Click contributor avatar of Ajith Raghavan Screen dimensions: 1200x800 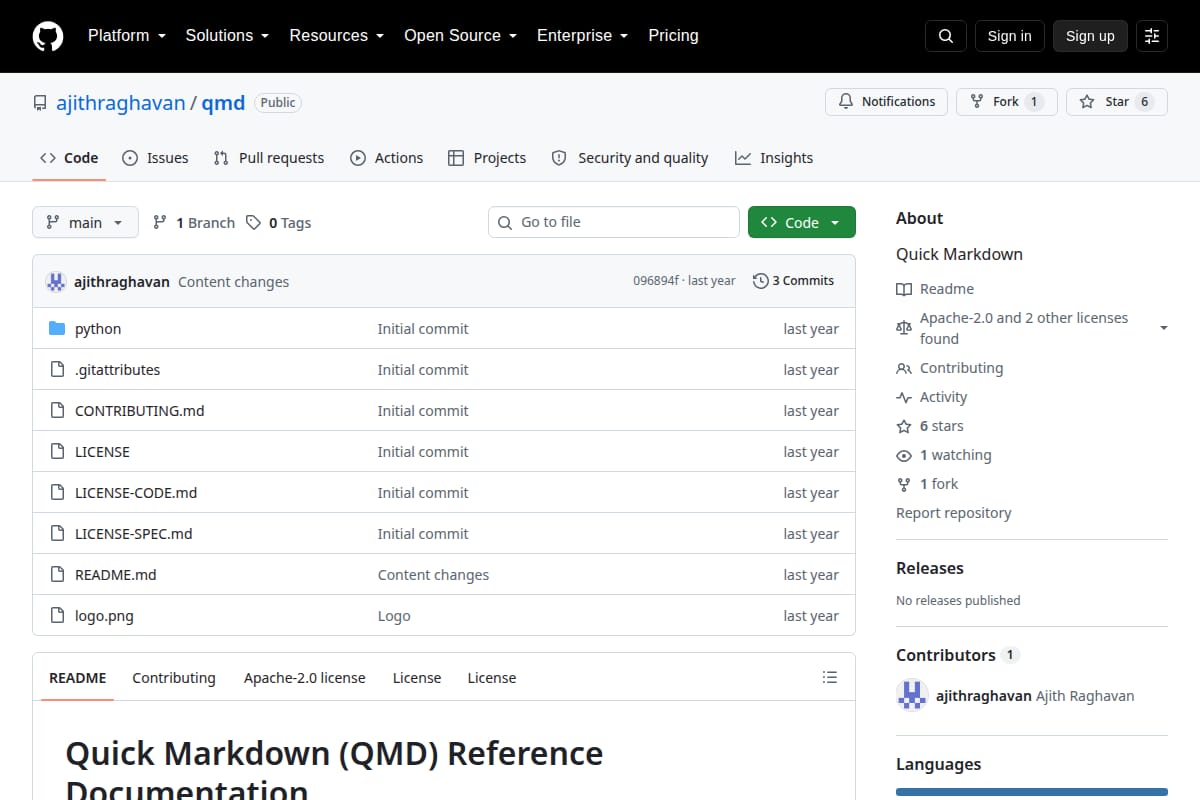912,695
